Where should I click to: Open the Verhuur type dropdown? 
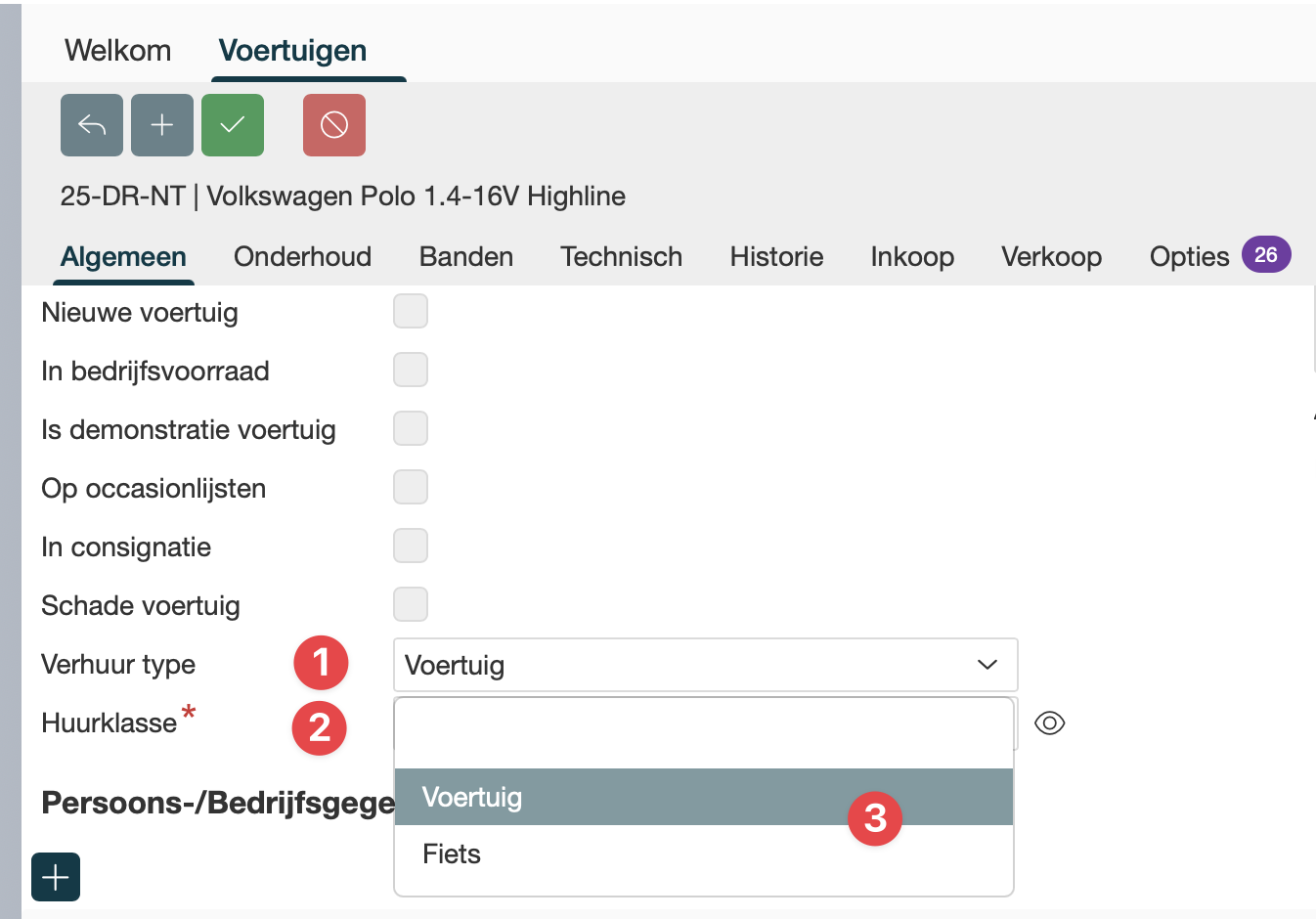pyautogui.click(x=704, y=665)
